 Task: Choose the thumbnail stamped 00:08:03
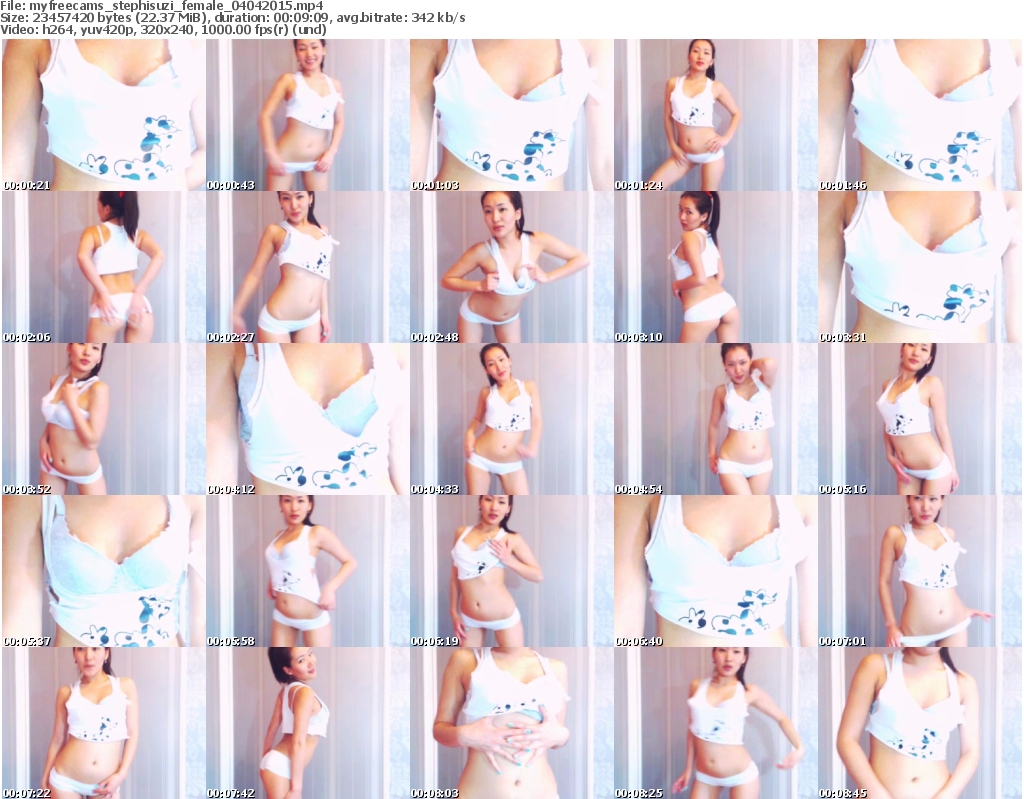pyautogui.click(x=511, y=723)
